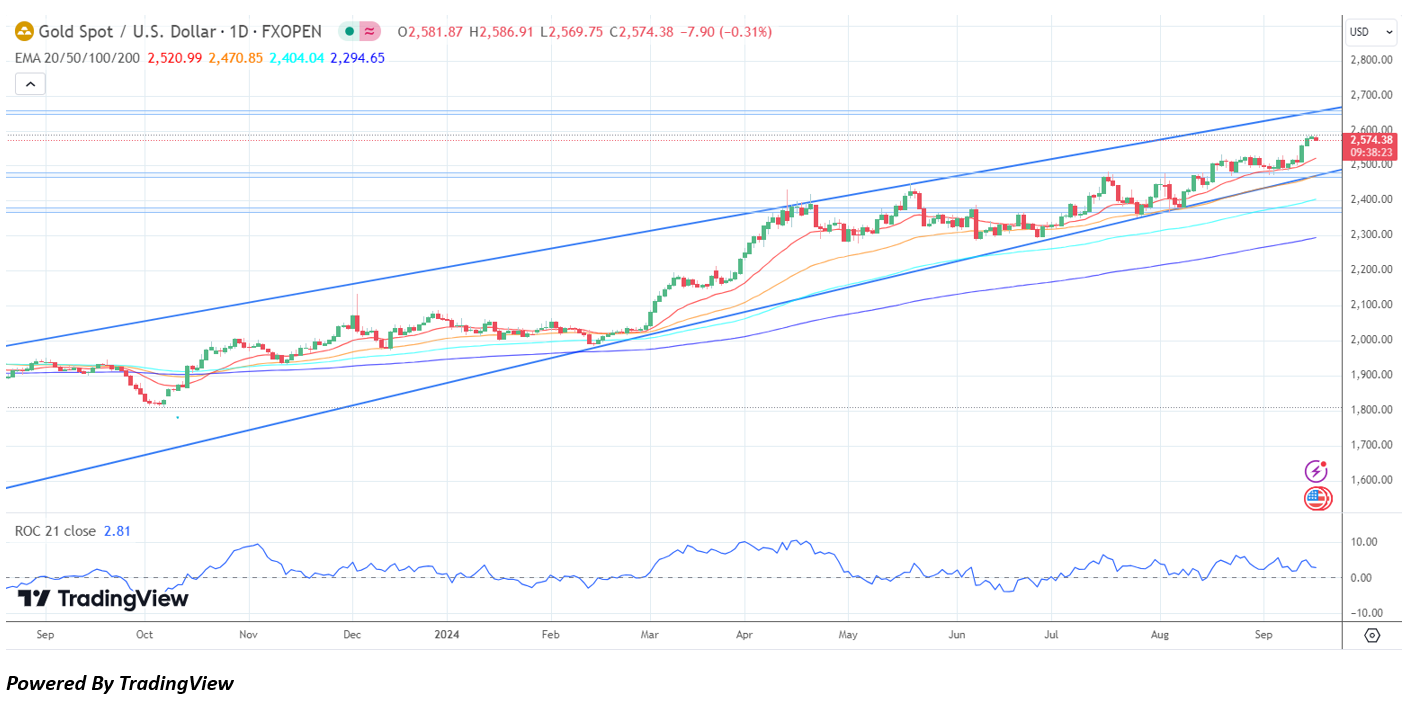Click the 10.00 ROC axis label
Screen dimensions: 1408x703
pos(1364,542)
